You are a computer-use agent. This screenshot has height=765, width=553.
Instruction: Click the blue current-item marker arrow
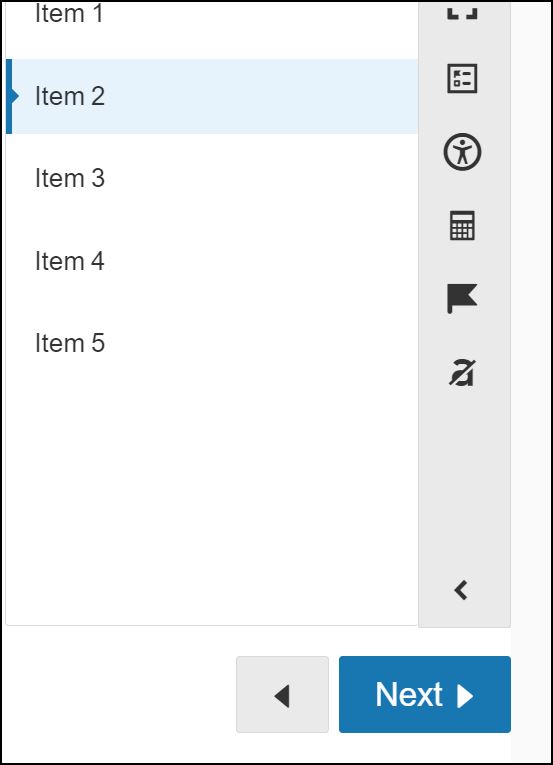click(x=15, y=96)
